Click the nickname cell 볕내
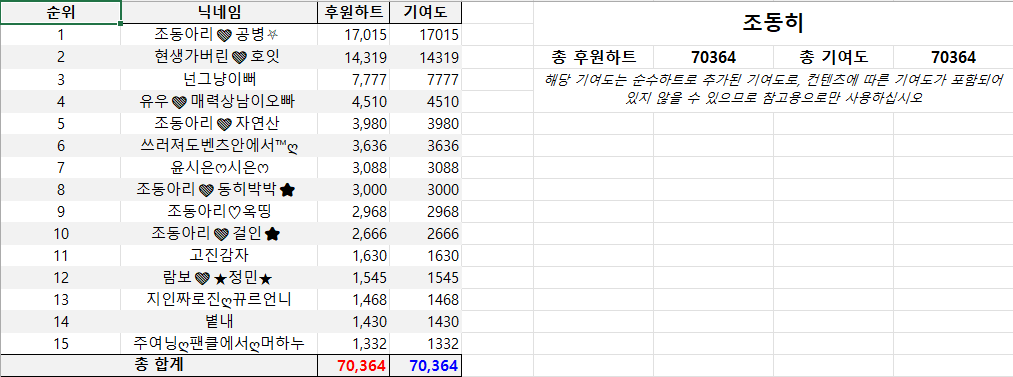Viewport: 1013px width, 377px height. (219, 321)
